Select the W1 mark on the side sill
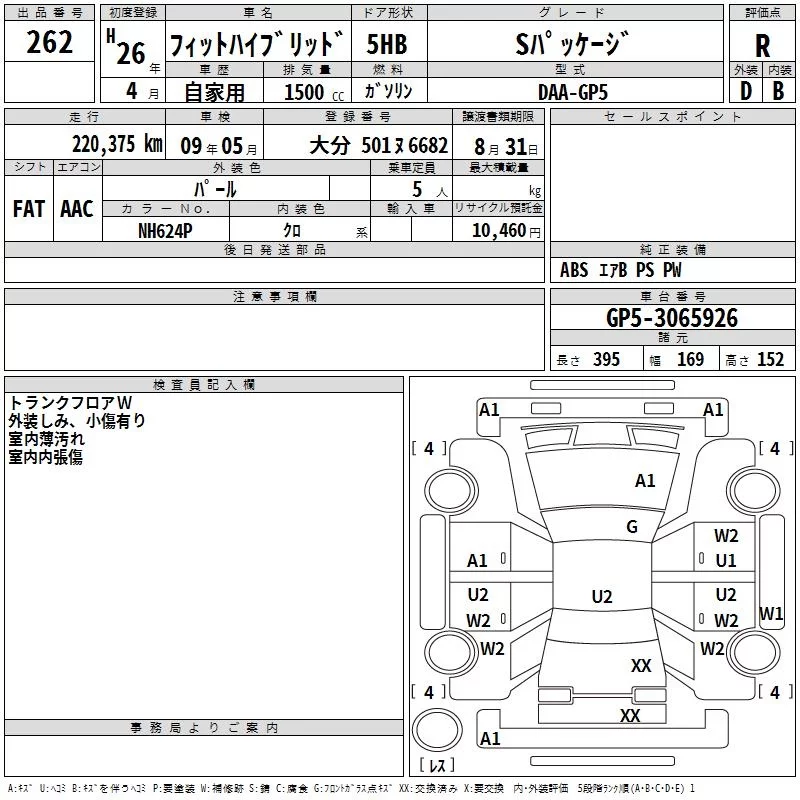This screenshot has width=800, height=800. (770, 613)
